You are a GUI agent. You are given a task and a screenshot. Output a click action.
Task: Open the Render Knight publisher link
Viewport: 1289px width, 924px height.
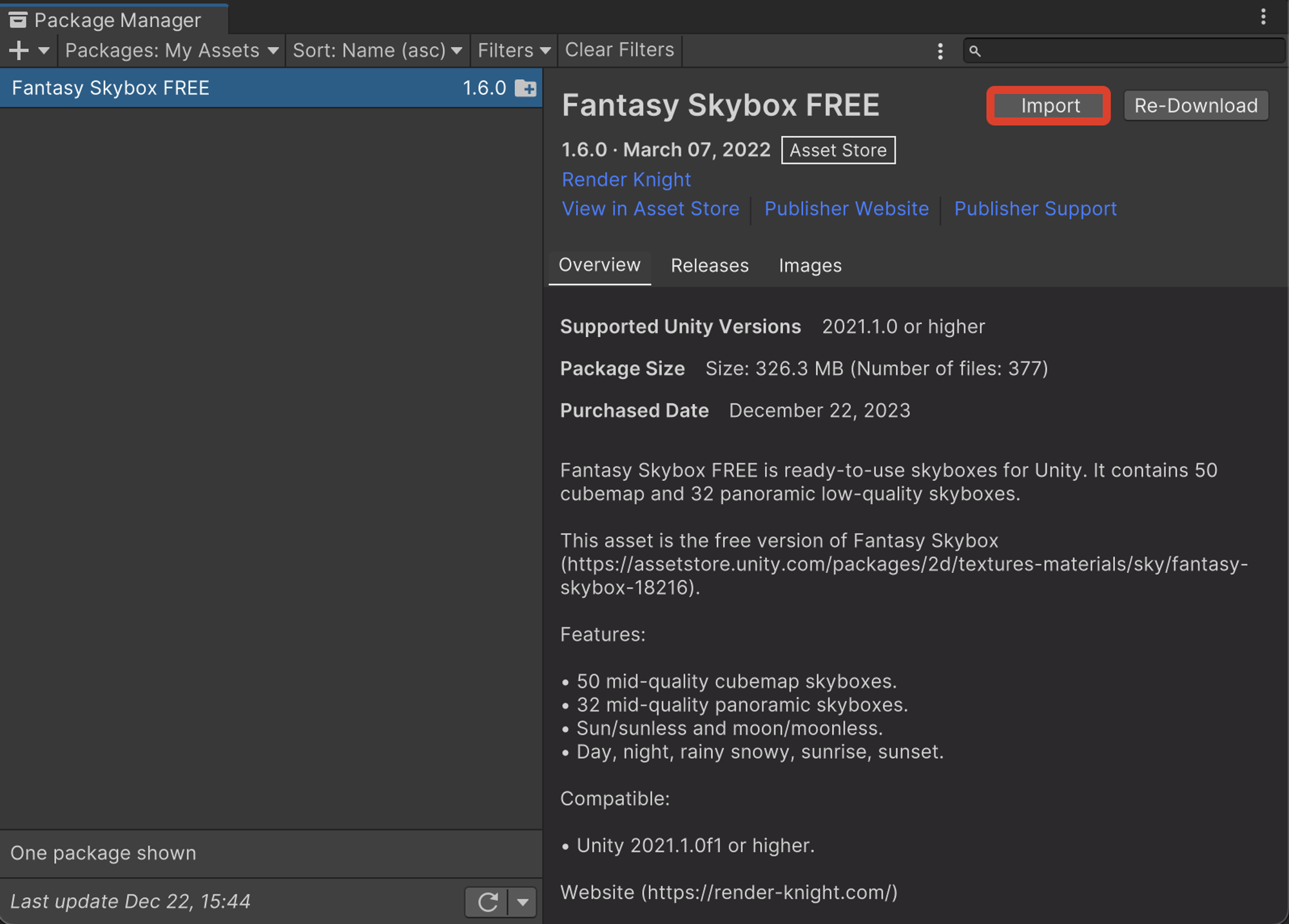[626, 179]
